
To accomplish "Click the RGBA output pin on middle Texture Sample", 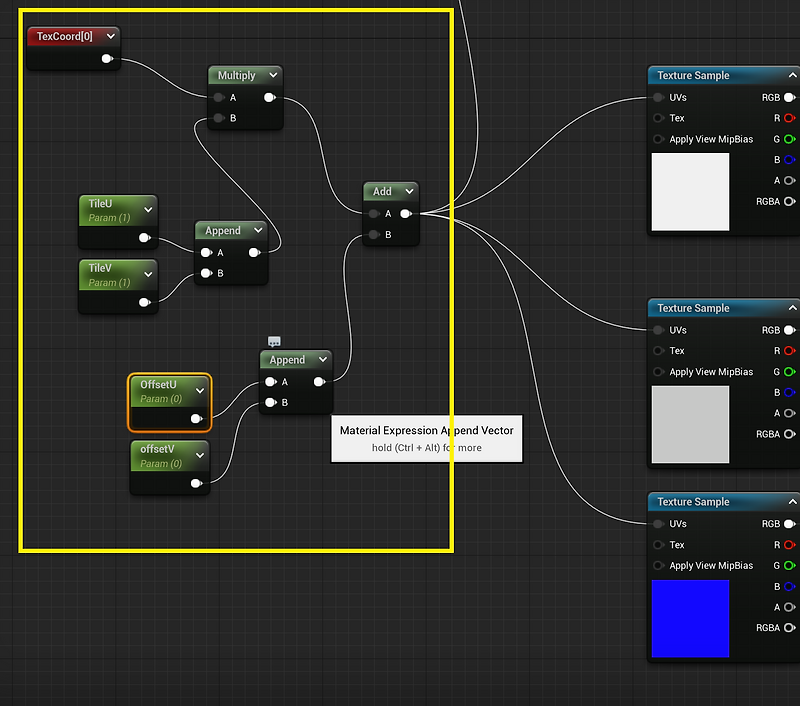I will coord(789,434).
